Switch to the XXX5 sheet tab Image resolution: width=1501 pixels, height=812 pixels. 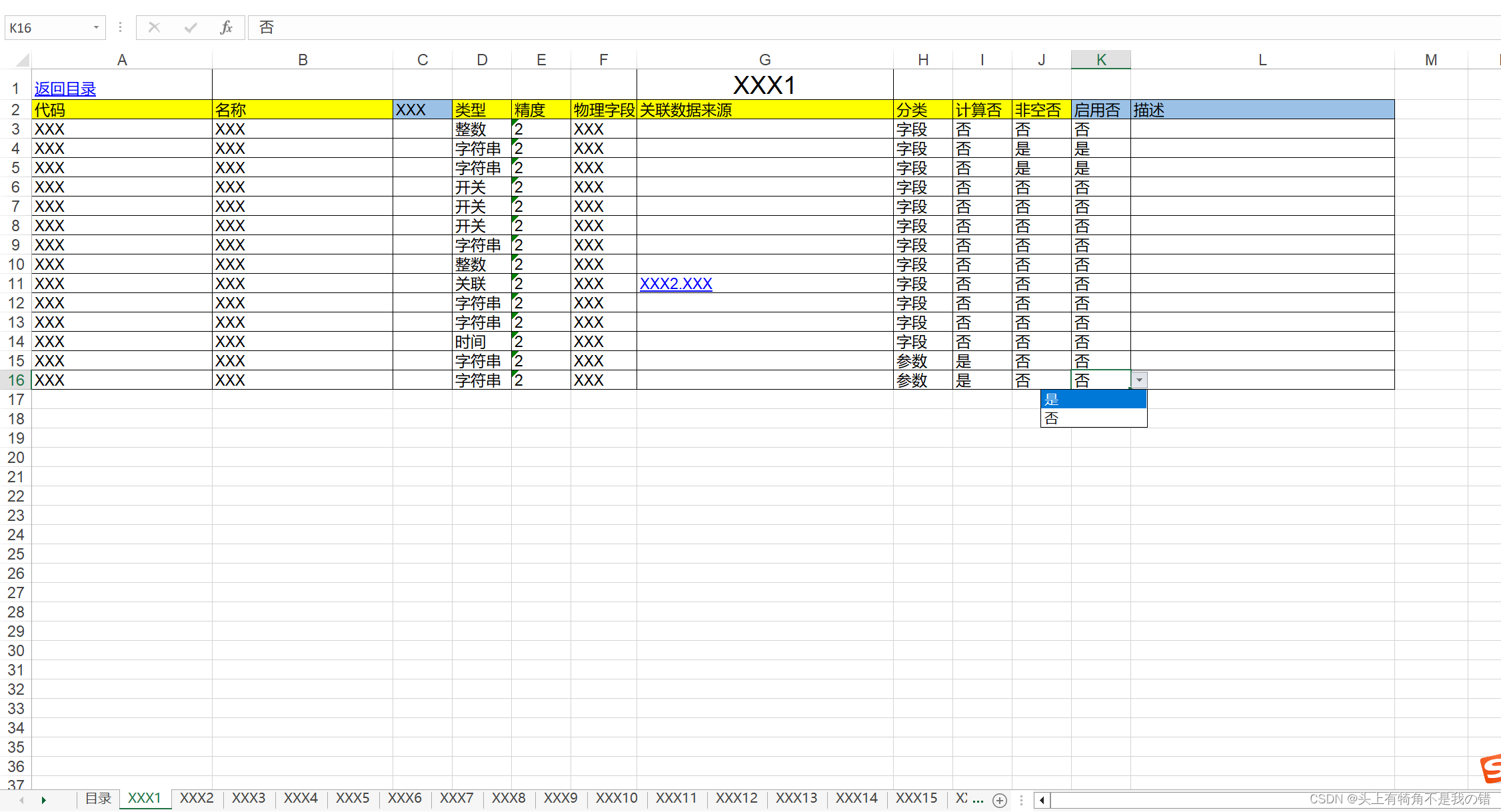[x=353, y=798]
